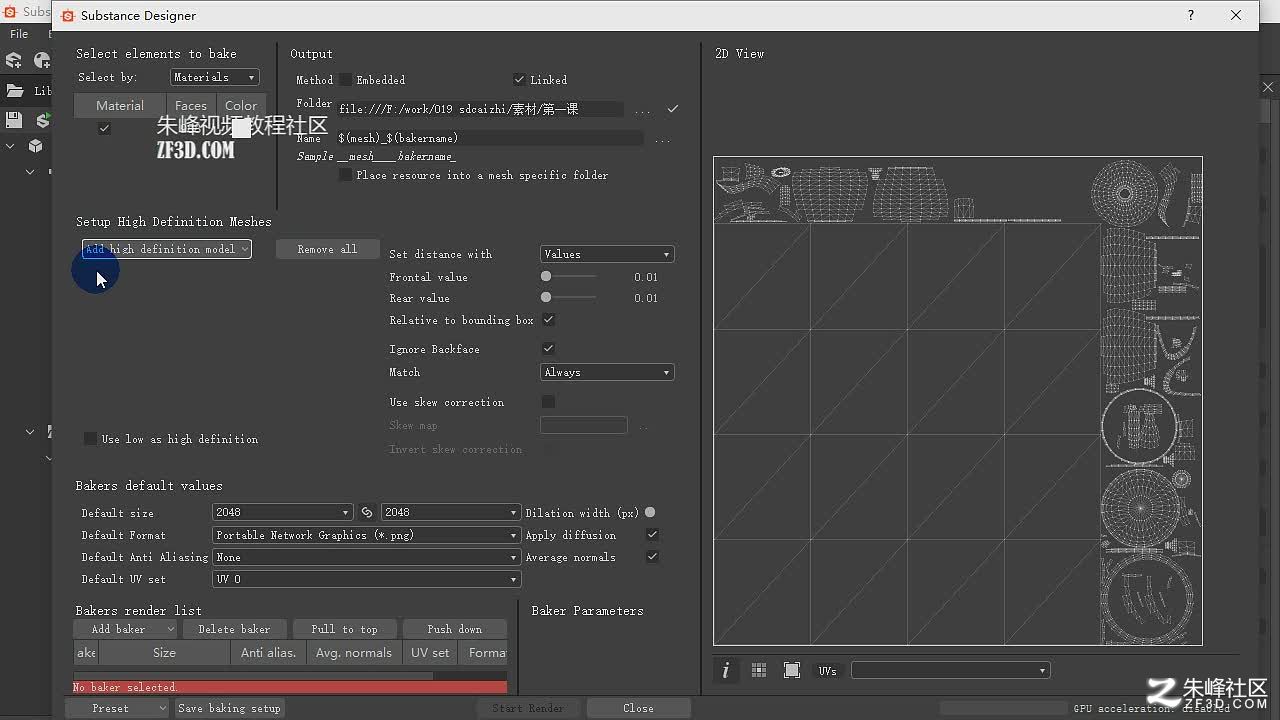Click the bakers list horizontal scrollbar
The width and height of the screenshot is (1280, 720).
coord(253,676)
